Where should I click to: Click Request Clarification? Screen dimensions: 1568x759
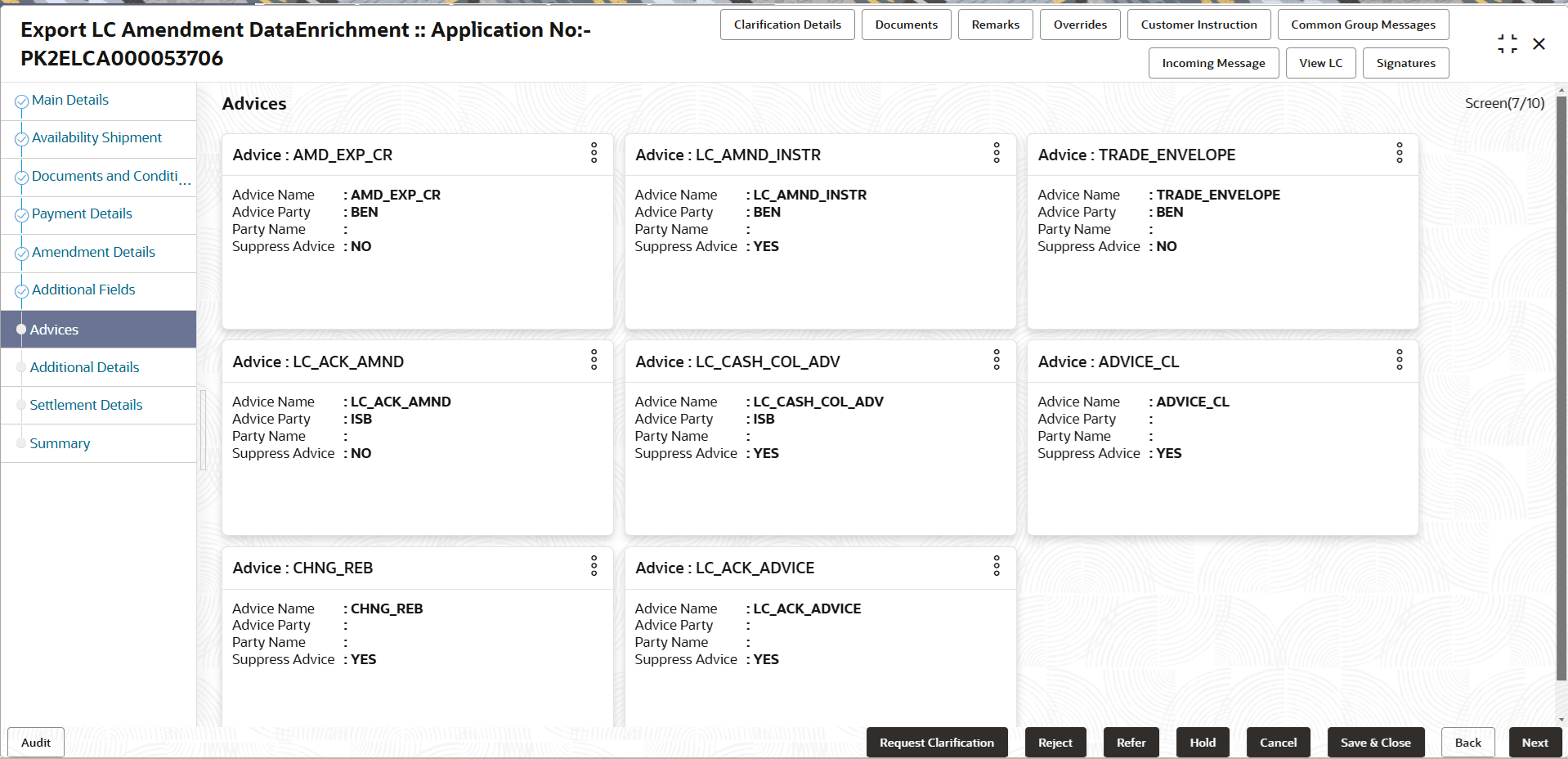coord(937,743)
